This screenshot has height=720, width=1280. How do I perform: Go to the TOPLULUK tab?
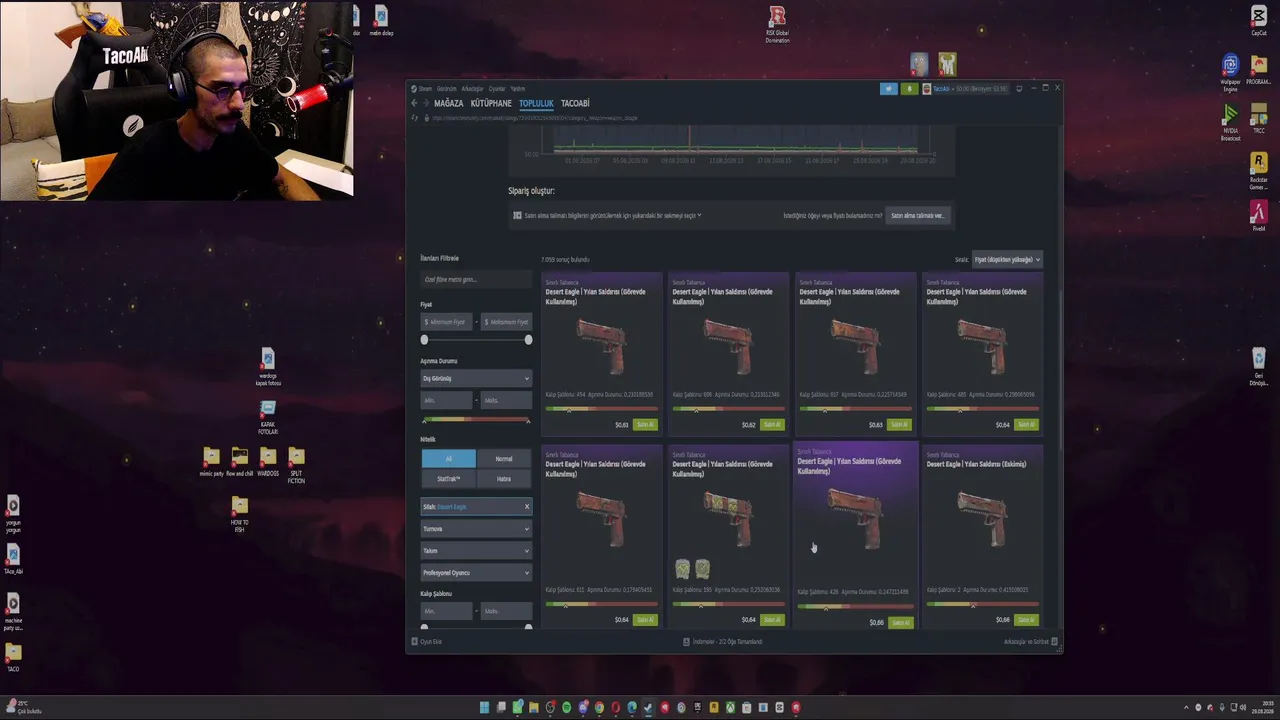click(536, 103)
